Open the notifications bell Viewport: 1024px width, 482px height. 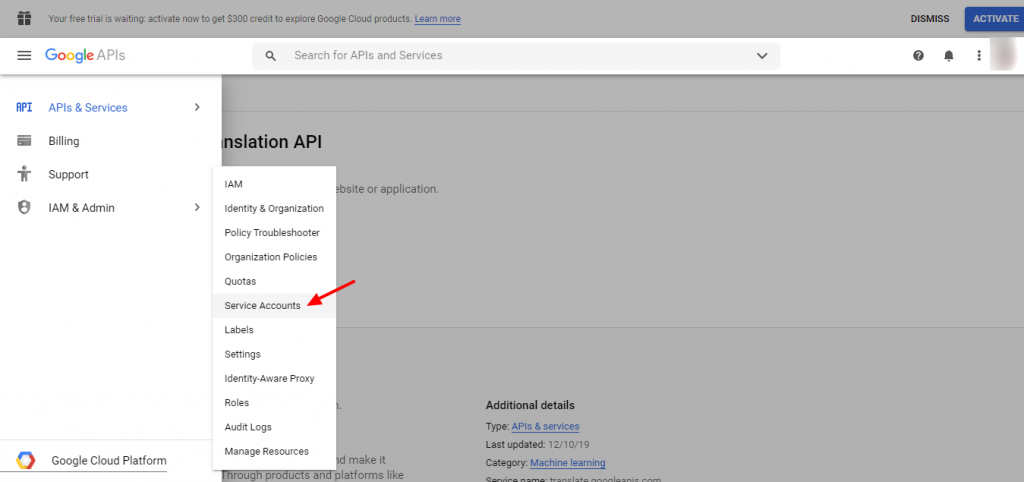click(949, 56)
